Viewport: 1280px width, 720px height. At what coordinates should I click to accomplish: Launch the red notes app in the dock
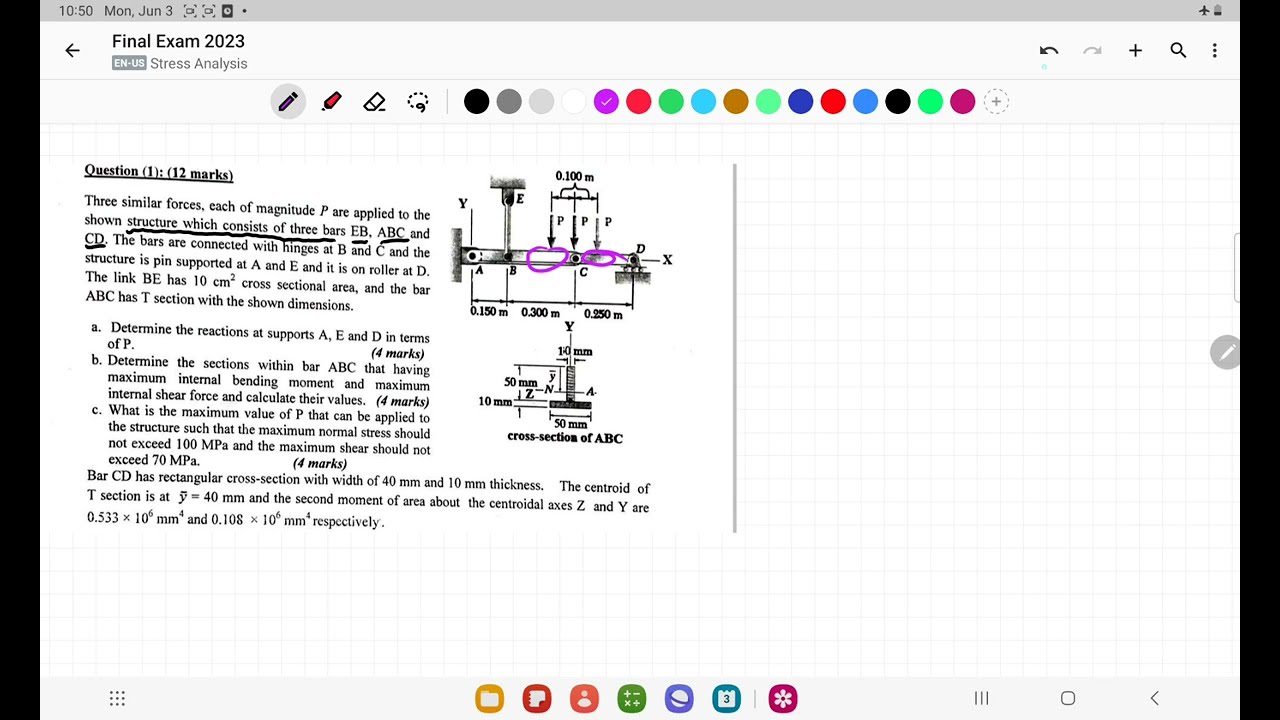[537, 699]
